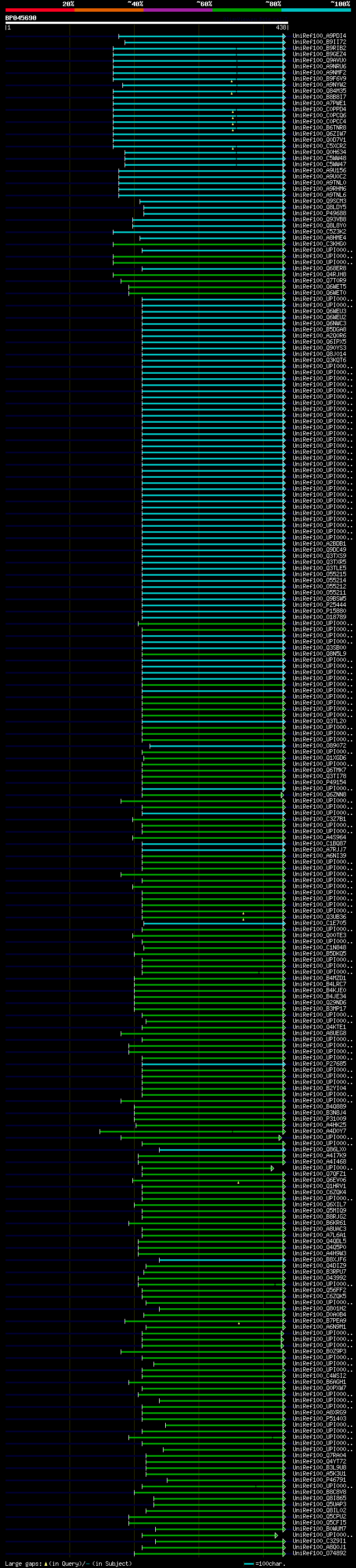
Task: Select hit UniRef100_Q6EV06
Action: point(319,1180)
